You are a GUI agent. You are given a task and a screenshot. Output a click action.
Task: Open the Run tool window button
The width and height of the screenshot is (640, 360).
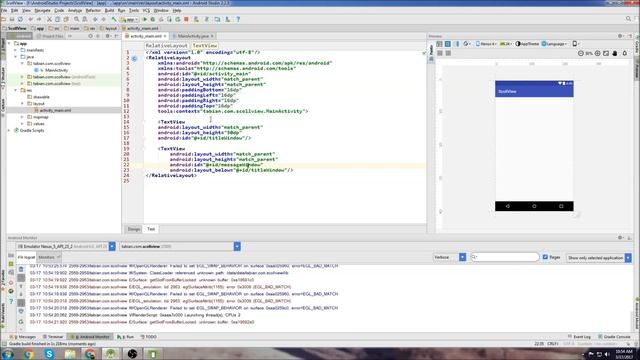[126, 337]
